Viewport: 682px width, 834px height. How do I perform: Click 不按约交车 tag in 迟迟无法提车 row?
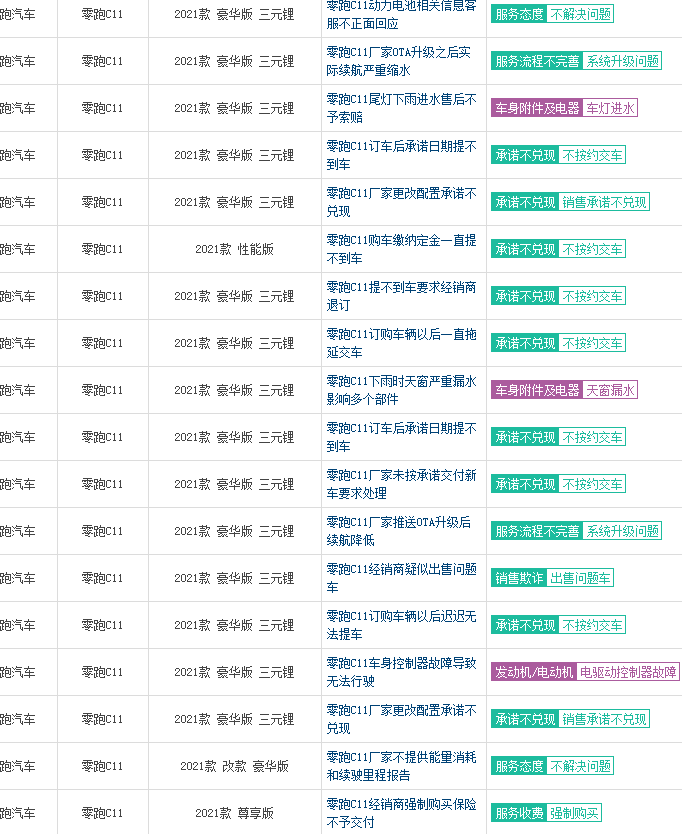[592, 625]
